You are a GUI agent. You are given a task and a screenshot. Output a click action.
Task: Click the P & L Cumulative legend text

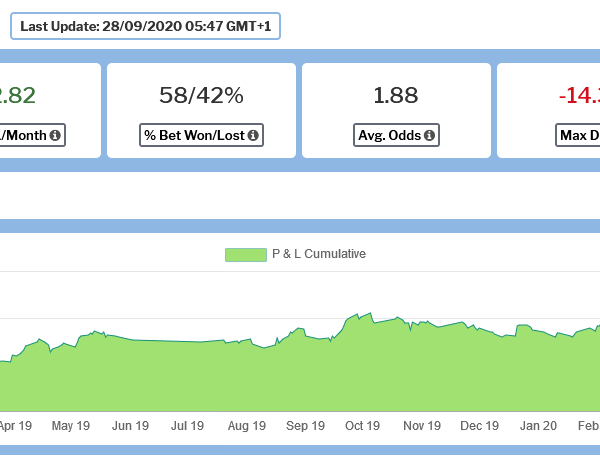319,254
